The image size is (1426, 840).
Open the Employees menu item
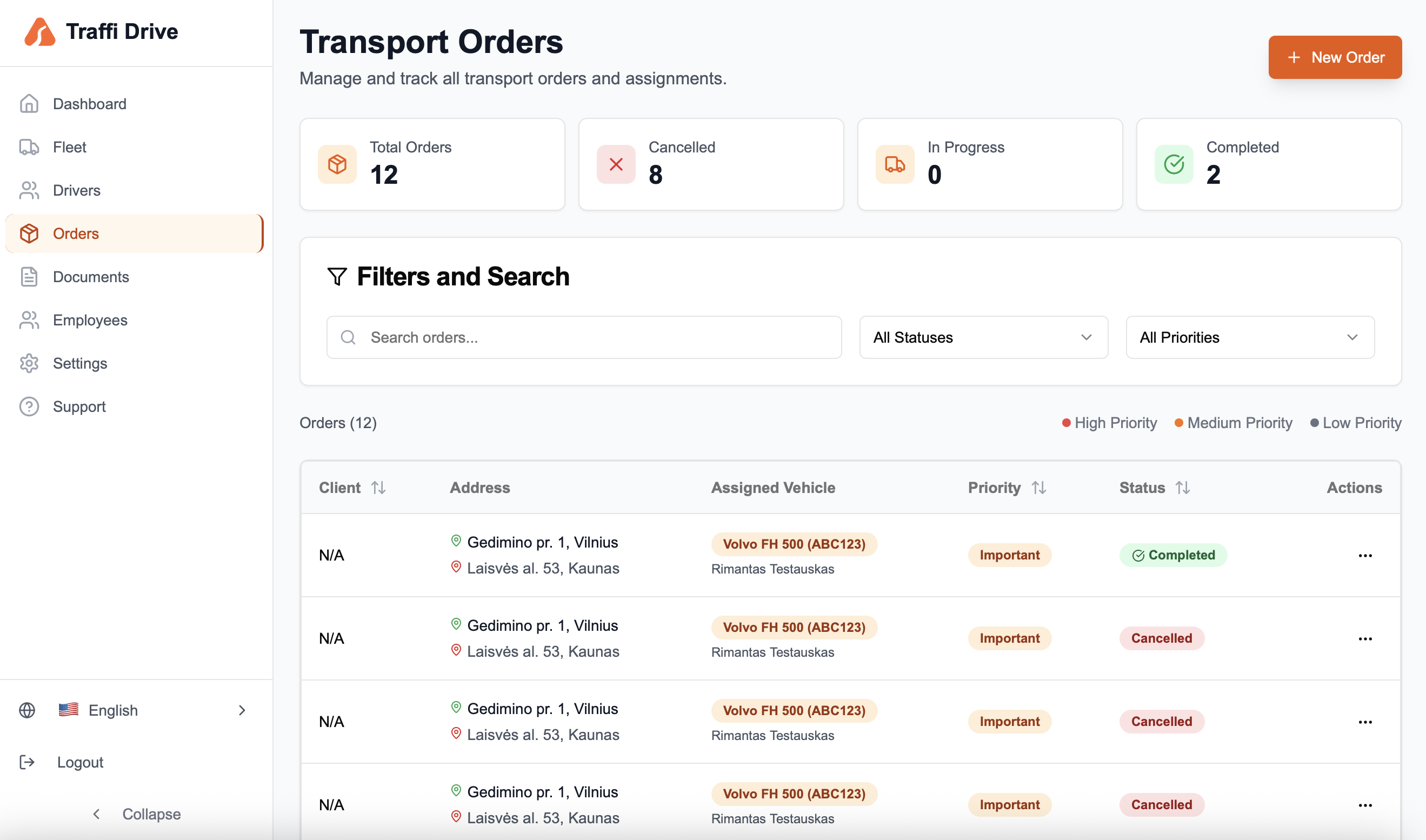tap(90, 321)
